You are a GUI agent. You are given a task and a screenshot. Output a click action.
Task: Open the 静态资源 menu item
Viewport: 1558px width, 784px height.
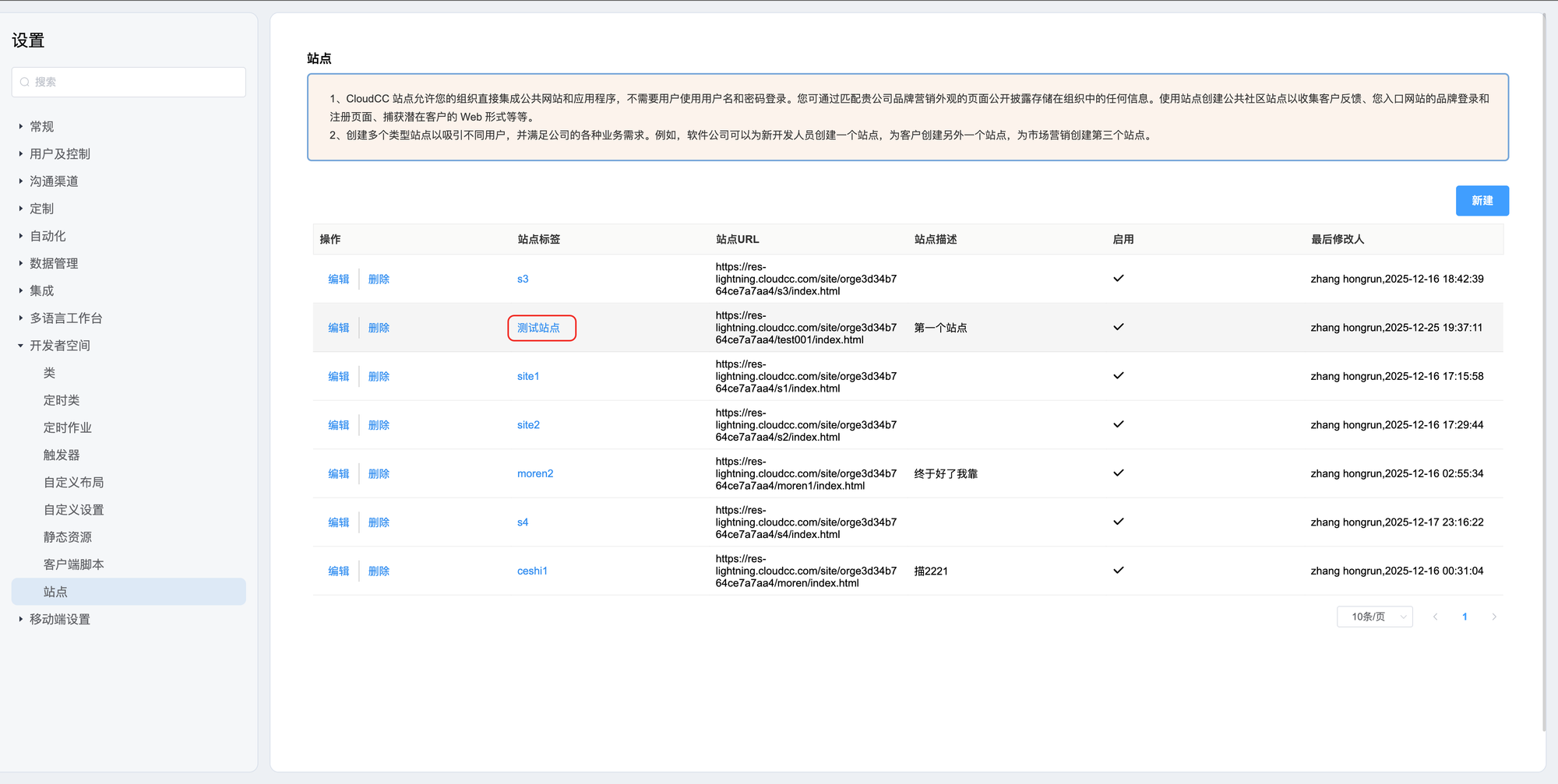68,537
